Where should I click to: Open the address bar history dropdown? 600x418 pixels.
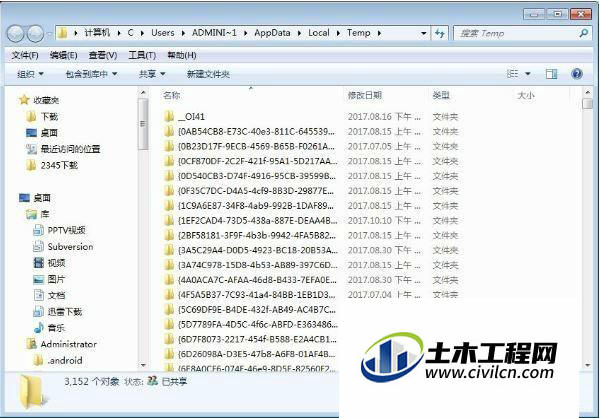pos(423,33)
